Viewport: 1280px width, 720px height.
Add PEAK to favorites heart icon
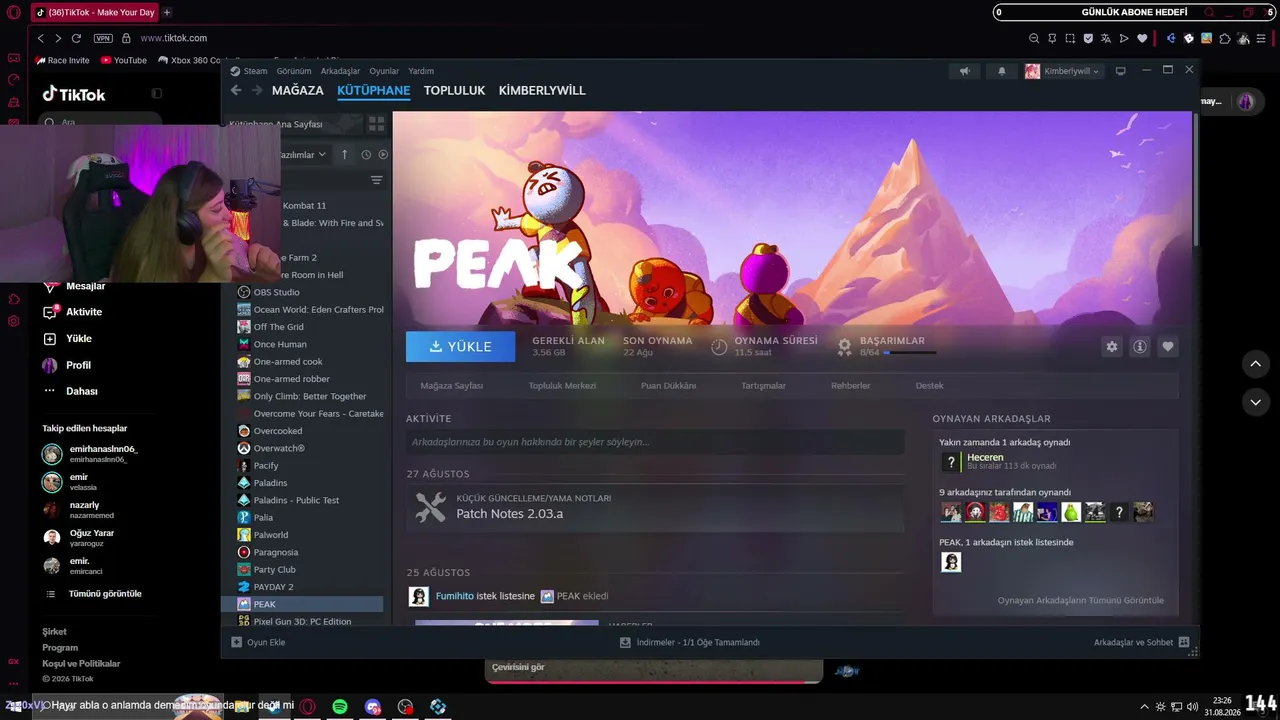(1167, 346)
